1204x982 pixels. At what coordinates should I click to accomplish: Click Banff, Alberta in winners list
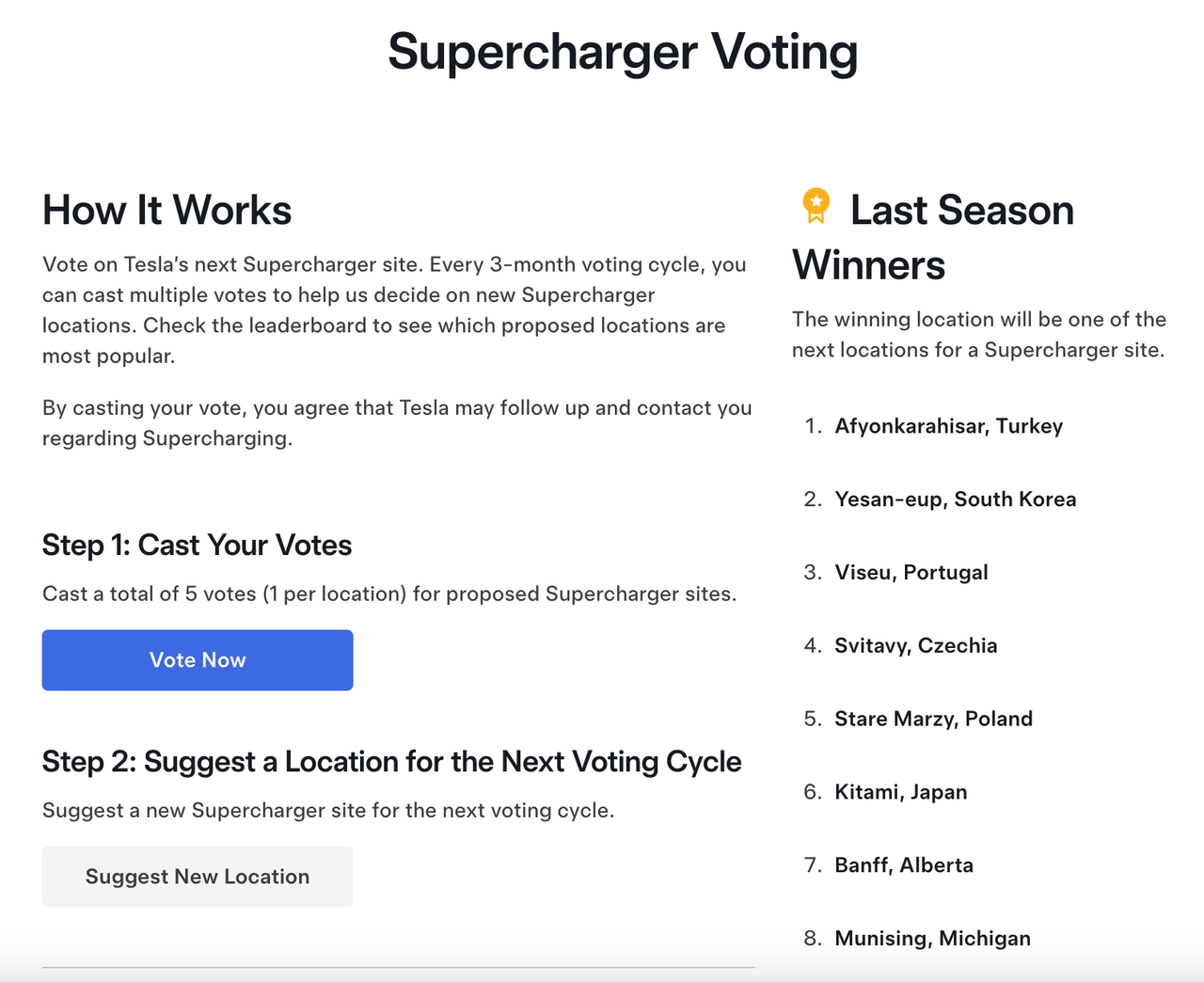pyautogui.click(x=903, y=865)
